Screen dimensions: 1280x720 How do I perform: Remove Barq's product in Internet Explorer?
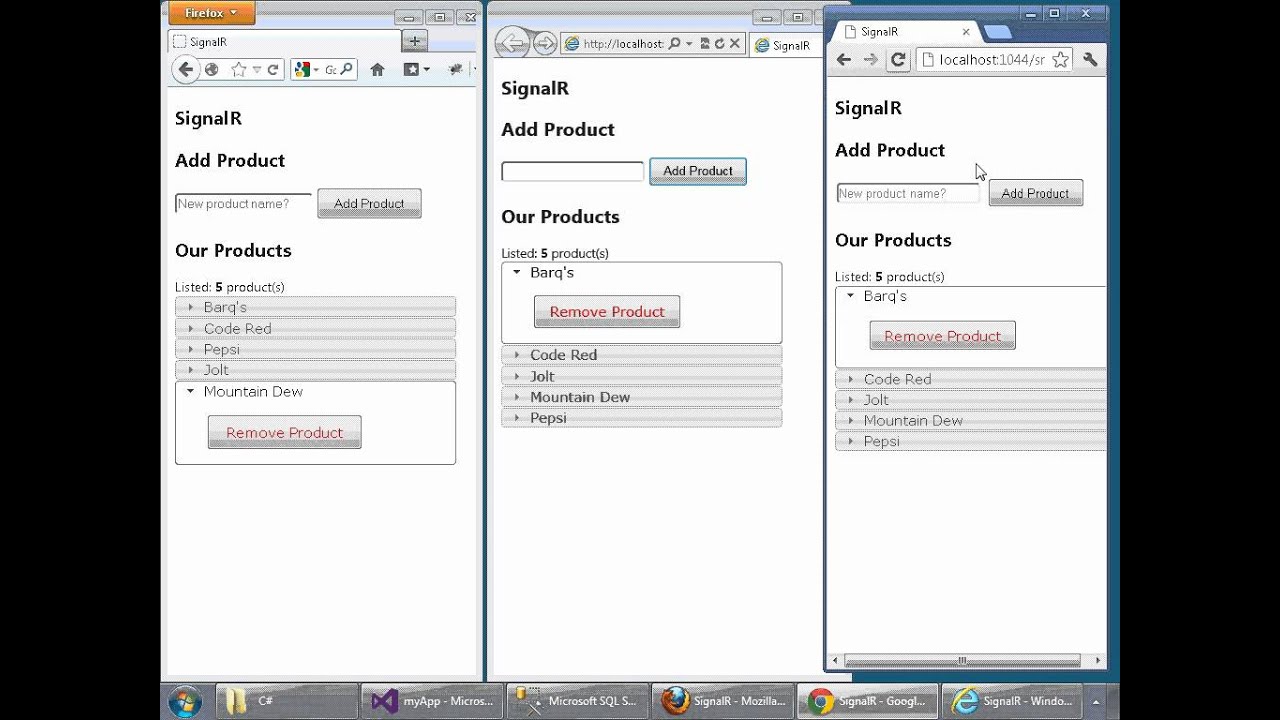click(607, 311)
